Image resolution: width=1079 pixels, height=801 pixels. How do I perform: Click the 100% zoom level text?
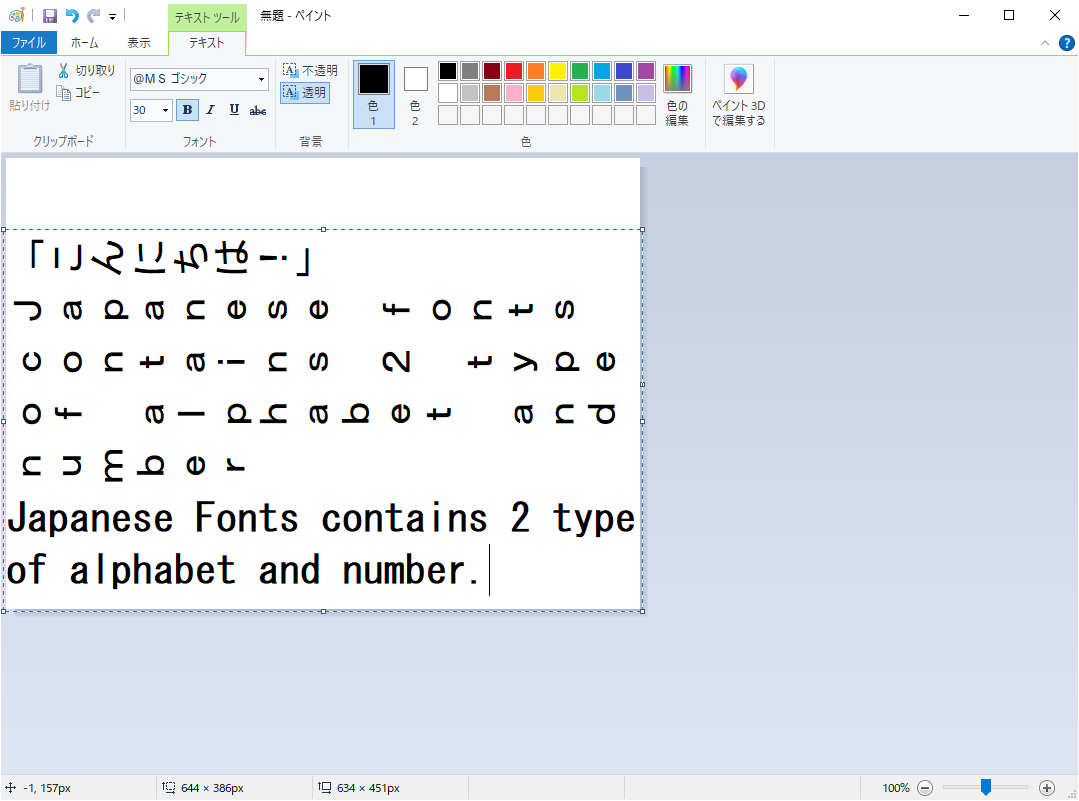click(896, 788)
